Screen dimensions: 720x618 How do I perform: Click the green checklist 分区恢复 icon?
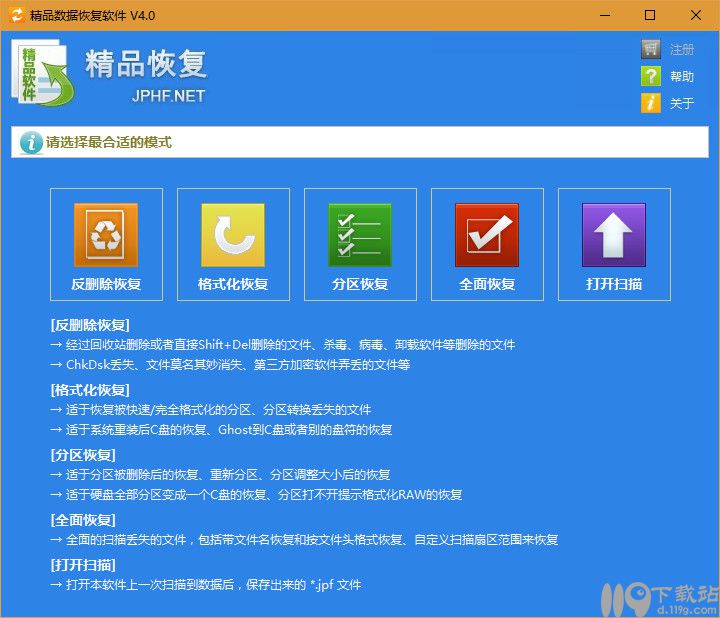[360, 235]
